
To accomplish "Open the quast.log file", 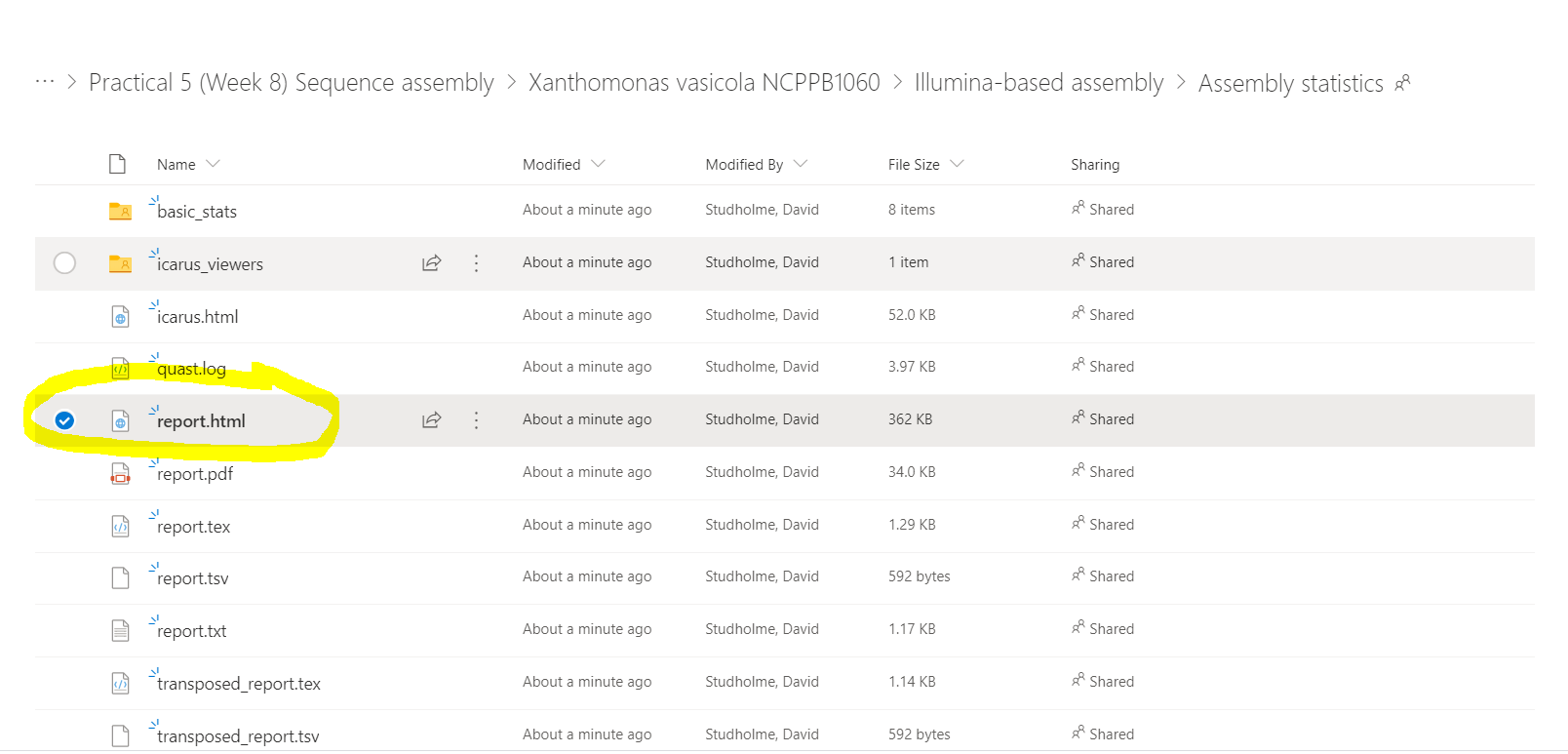I will tap(191, 369).
